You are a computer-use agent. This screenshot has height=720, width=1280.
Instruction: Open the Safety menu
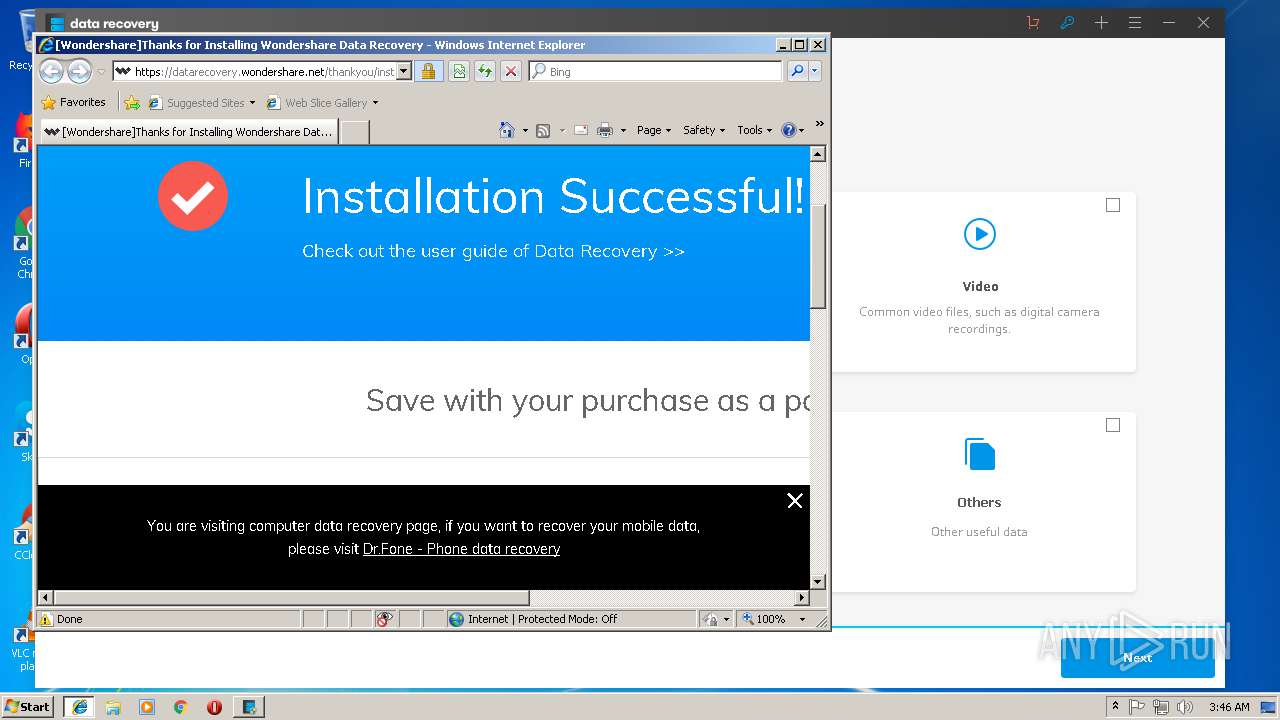[x=705, y=130]
